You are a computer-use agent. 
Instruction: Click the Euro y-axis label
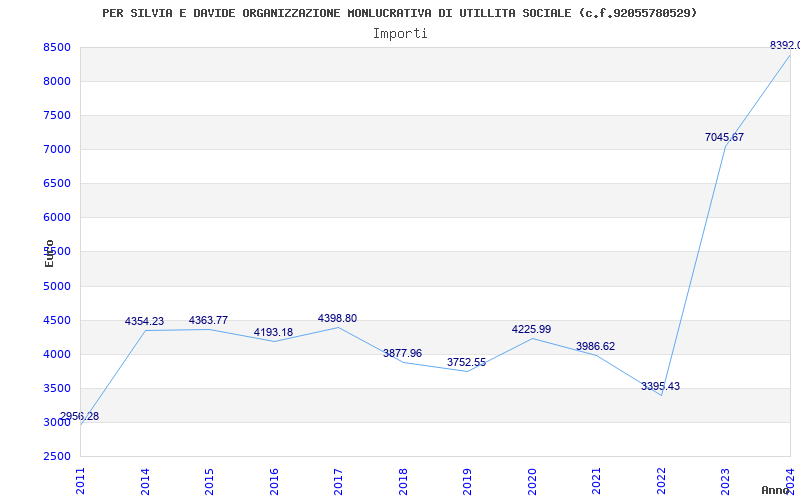(x=49, y=254)
